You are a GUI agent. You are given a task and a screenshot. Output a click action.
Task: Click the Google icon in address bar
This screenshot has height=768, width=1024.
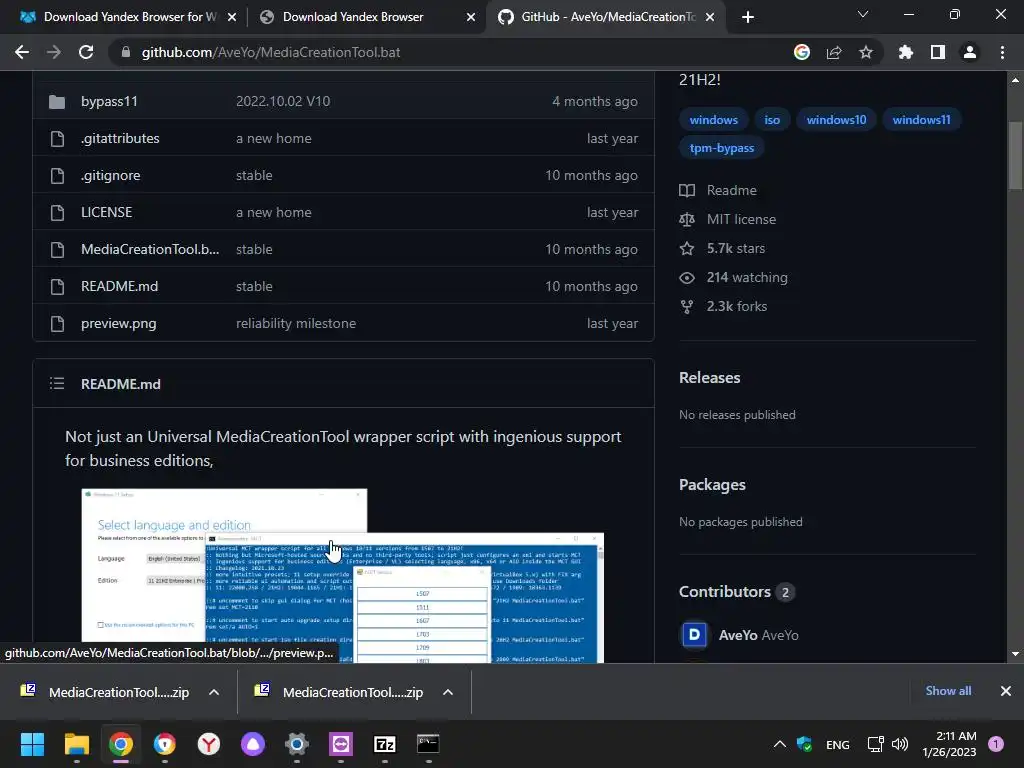(x=802, y=52)
